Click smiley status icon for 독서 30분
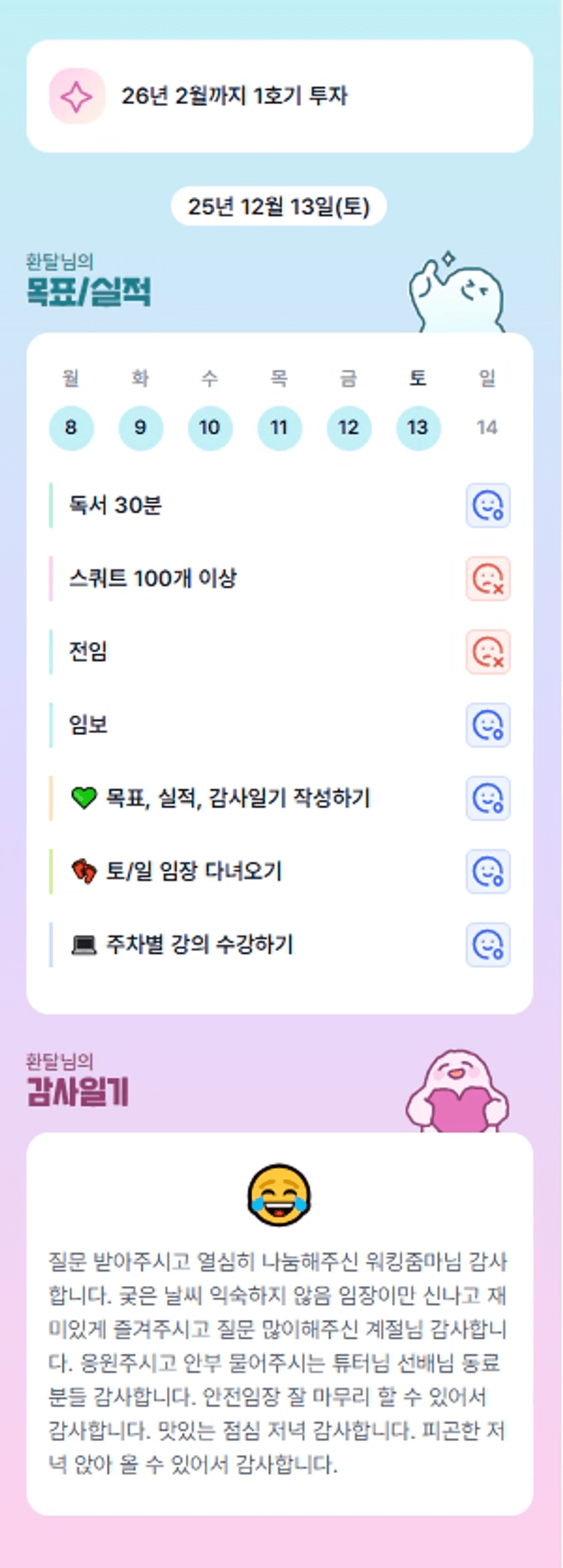The image size is (563, 1568). point(487,505)
